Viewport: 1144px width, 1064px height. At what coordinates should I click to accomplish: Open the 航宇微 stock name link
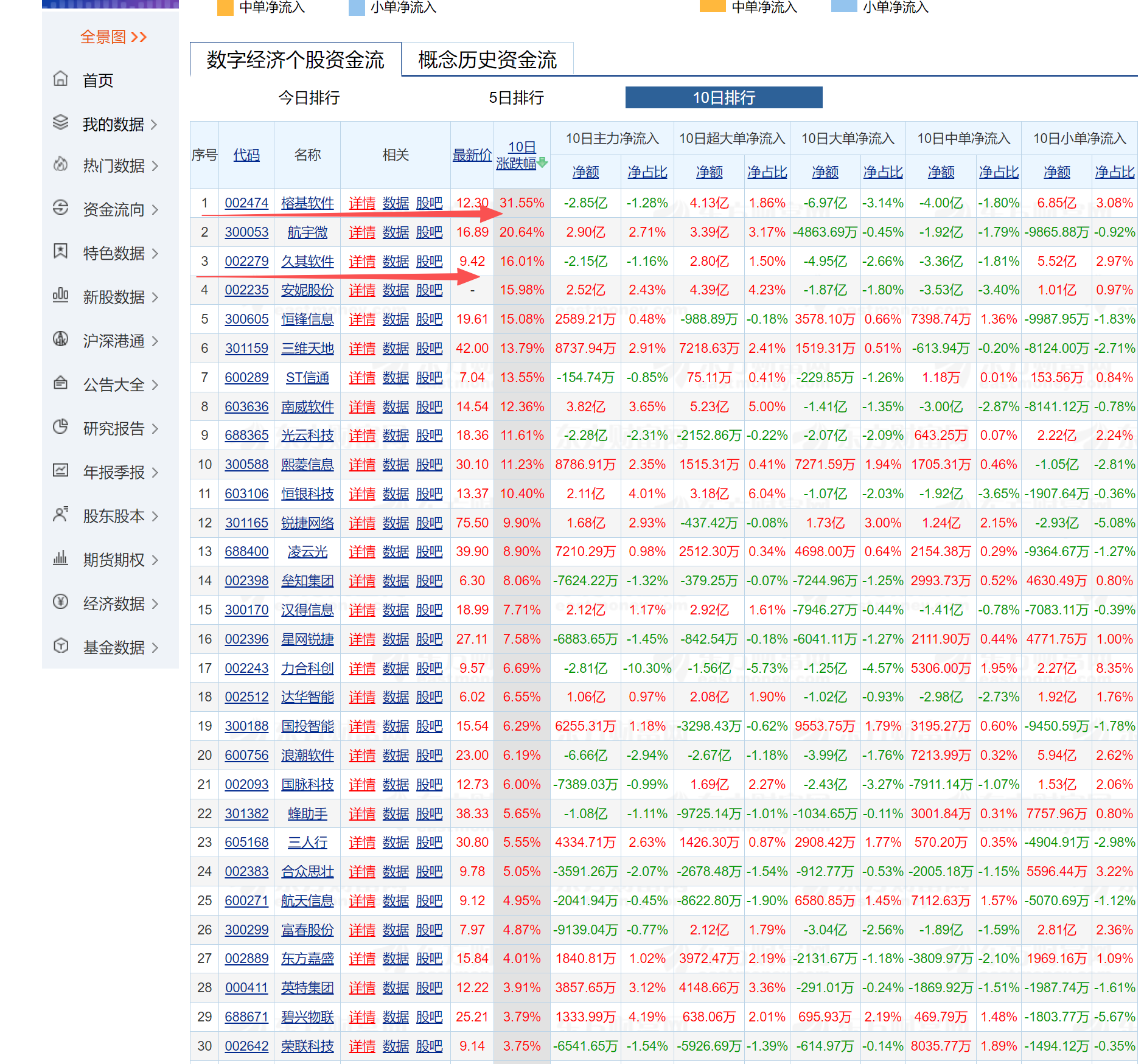tap(307, 232)
